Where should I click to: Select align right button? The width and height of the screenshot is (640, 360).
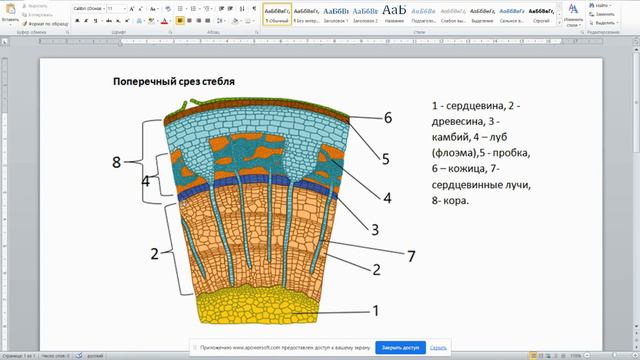click(x=198, y=20)
